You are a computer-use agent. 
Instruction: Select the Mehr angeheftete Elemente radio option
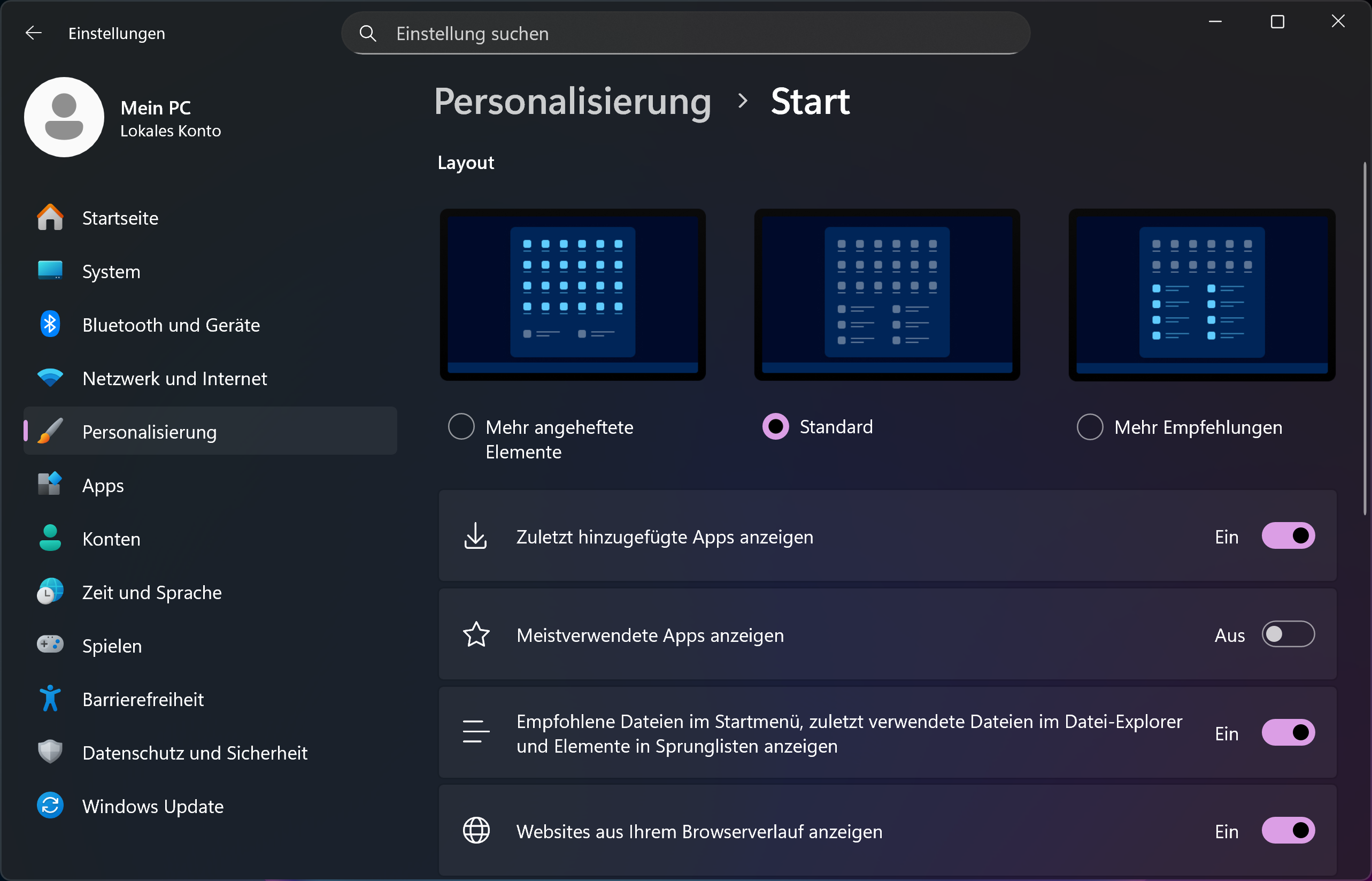(x=461, y=427)
